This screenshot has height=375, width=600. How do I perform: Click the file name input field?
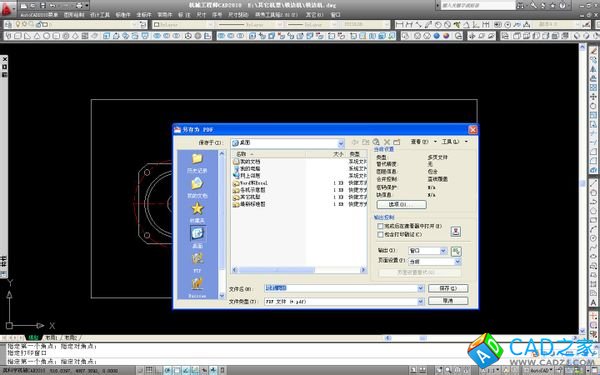344,288
